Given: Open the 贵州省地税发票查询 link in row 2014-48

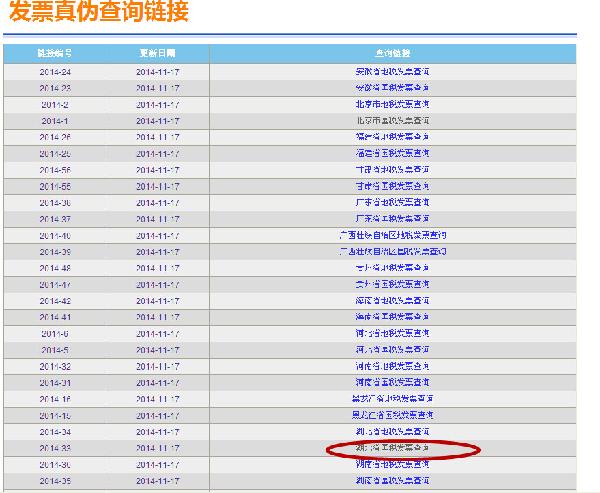Looking at the screenshot, I should [x=392, y=268].
